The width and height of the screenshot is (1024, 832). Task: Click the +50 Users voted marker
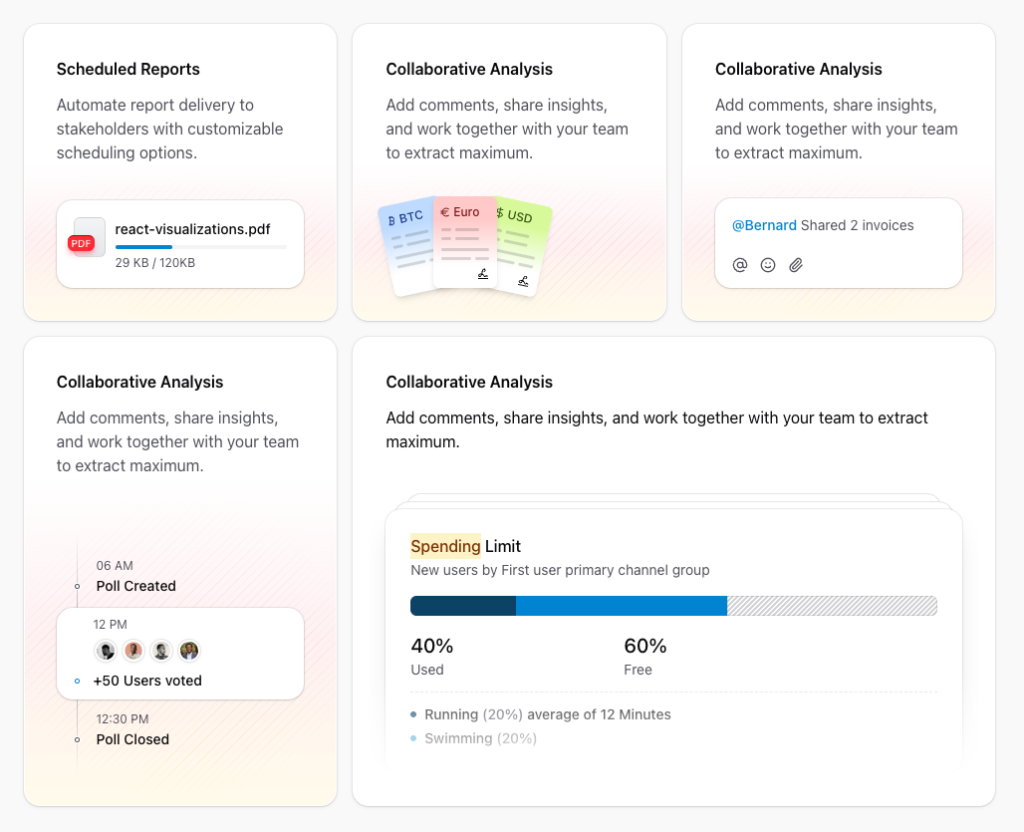click(x=77, y=681)
